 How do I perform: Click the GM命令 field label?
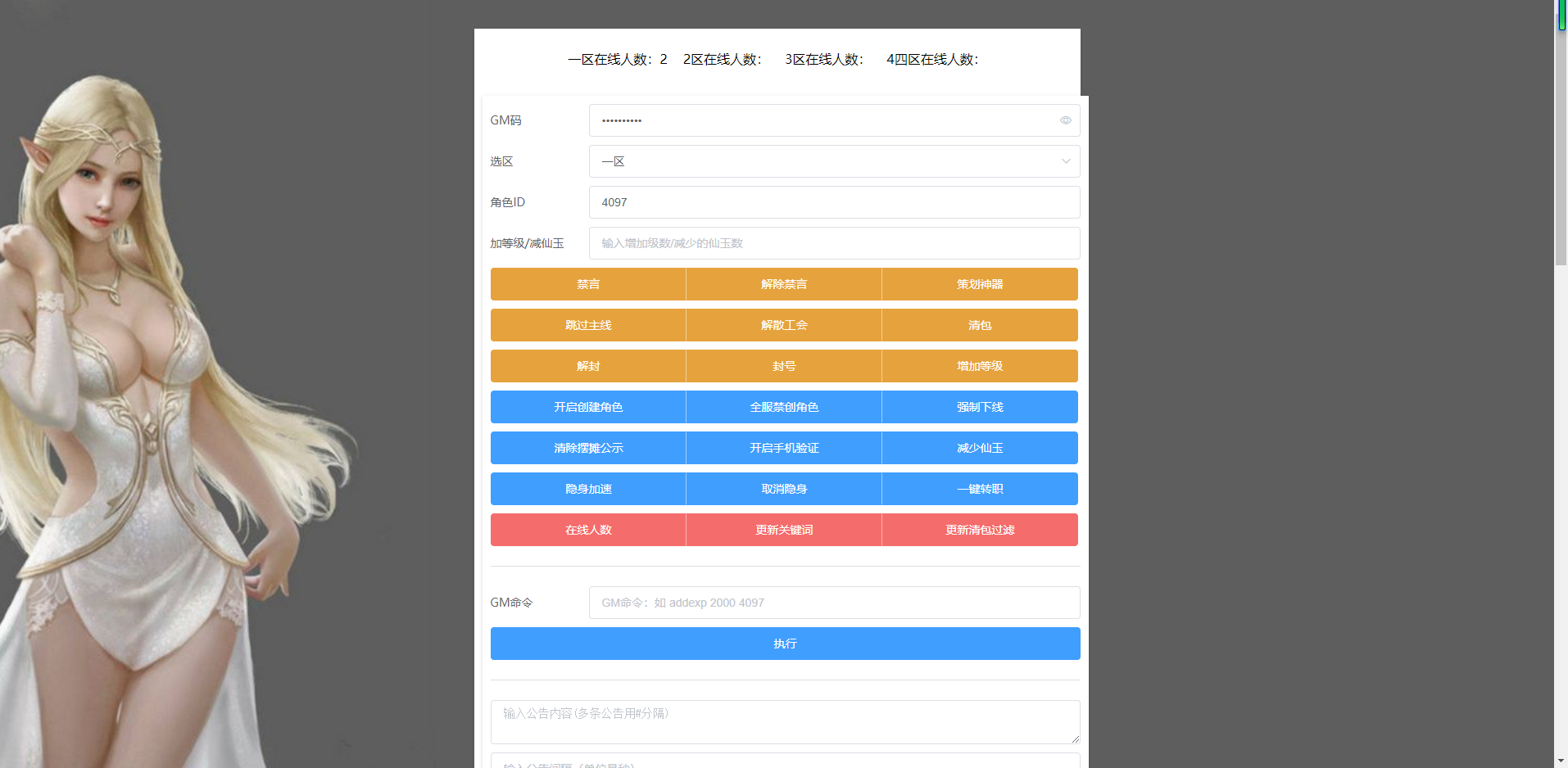coord(511,603)
